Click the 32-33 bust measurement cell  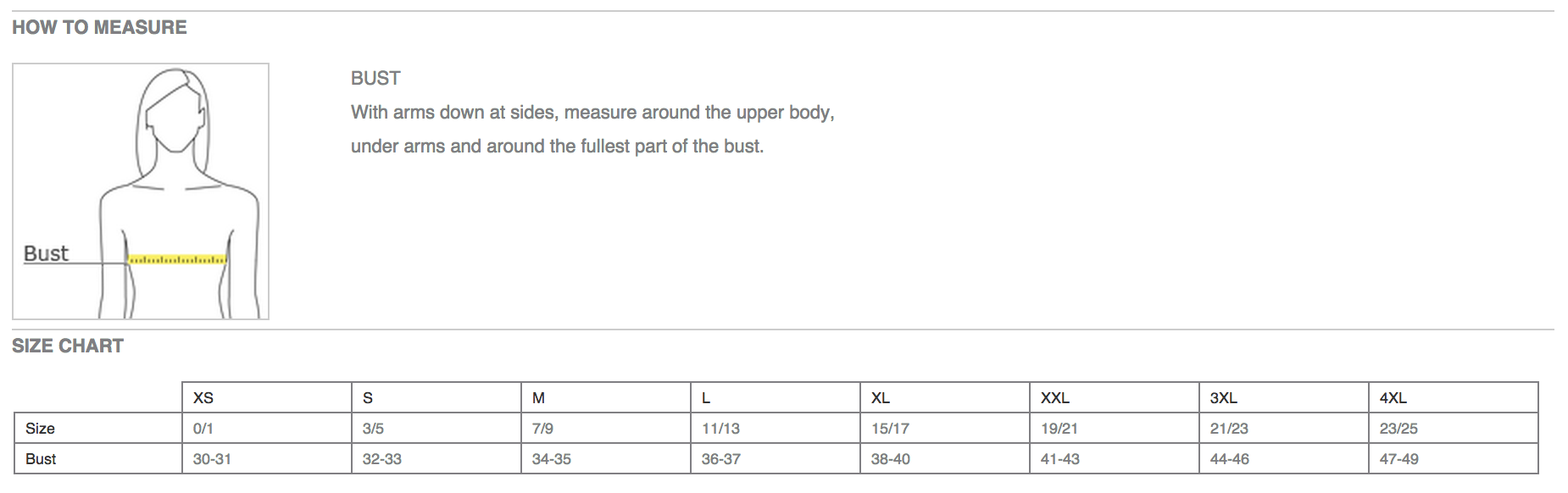(x=381, y=458)
